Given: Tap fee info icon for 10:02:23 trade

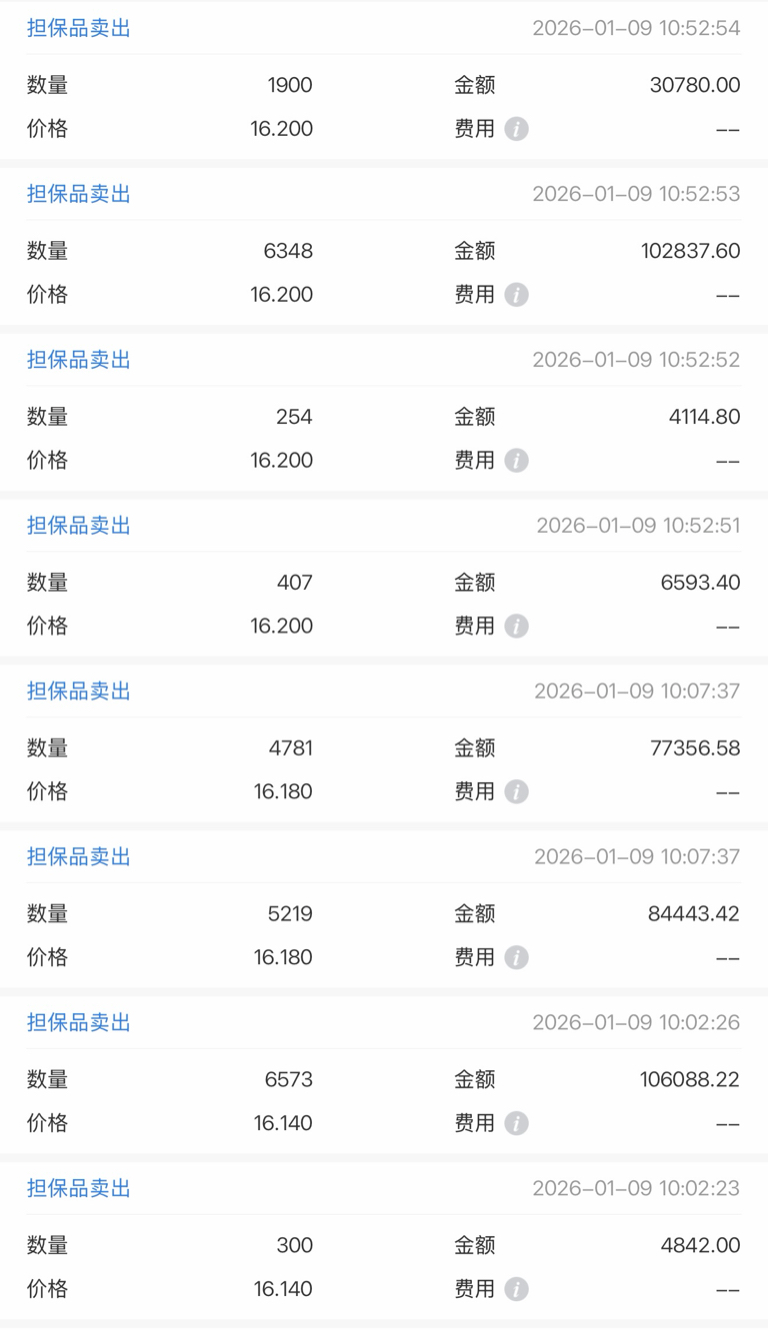Looking at the screenshot, I should (x=516, y=1289).
